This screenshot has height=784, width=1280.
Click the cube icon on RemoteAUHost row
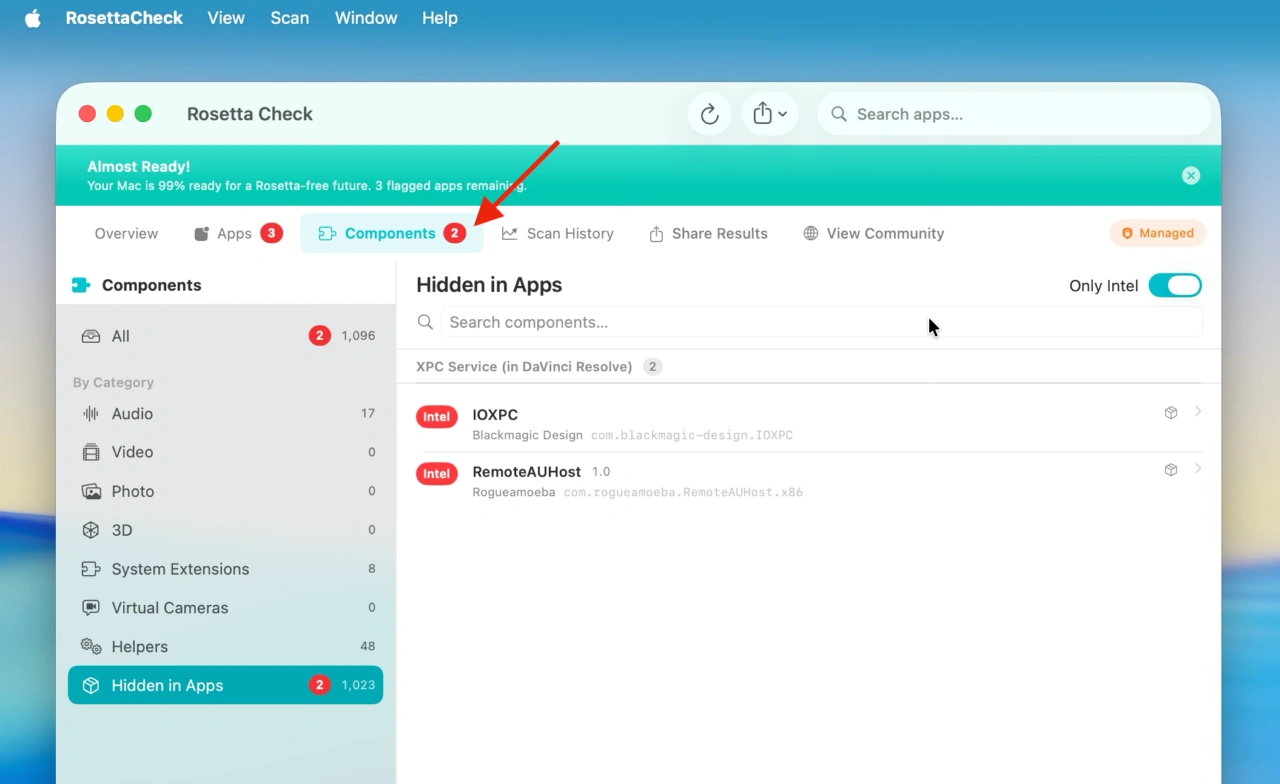coord(1171,470)
